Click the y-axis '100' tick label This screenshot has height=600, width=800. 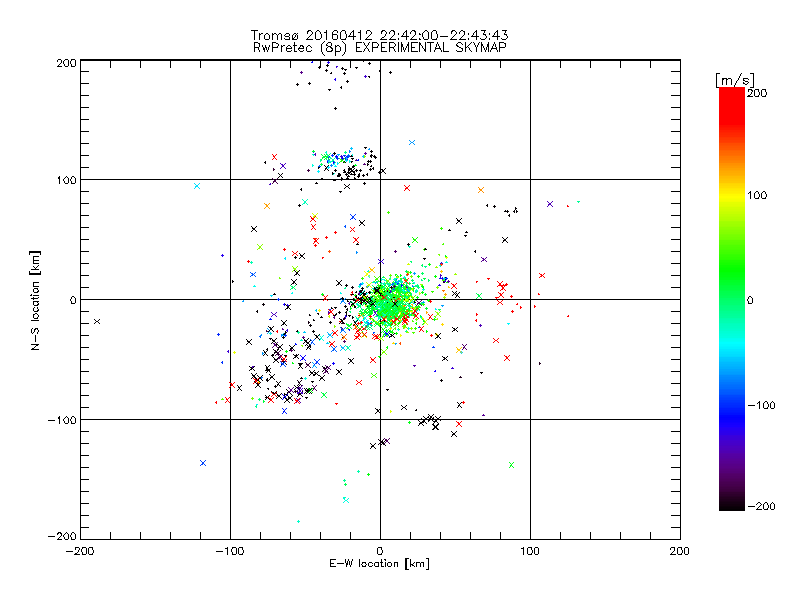pyautogui.click(x=66, y=180)
